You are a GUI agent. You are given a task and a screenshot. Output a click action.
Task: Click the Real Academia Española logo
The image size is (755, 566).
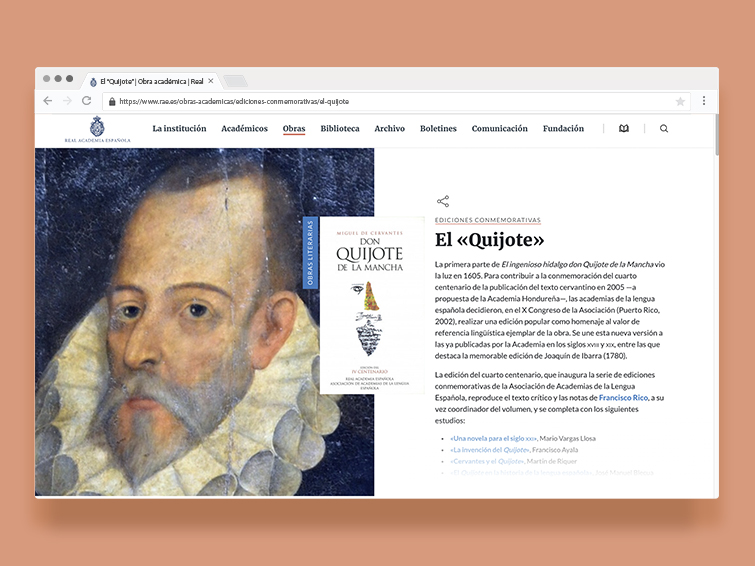coord(97,129)
